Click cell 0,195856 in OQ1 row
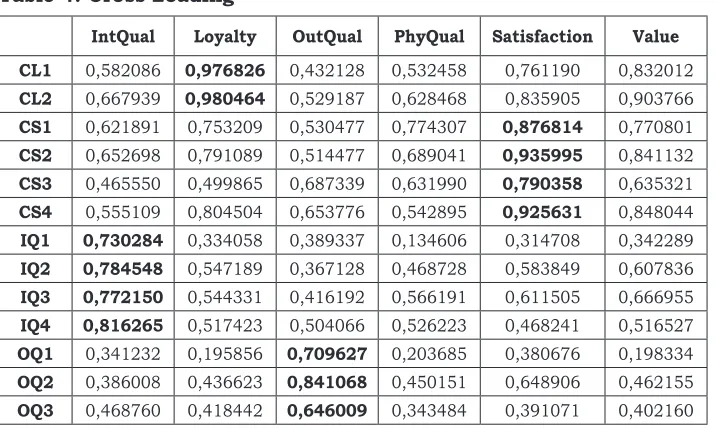Screen dimensions: 716x430 [x=225, y=354]
